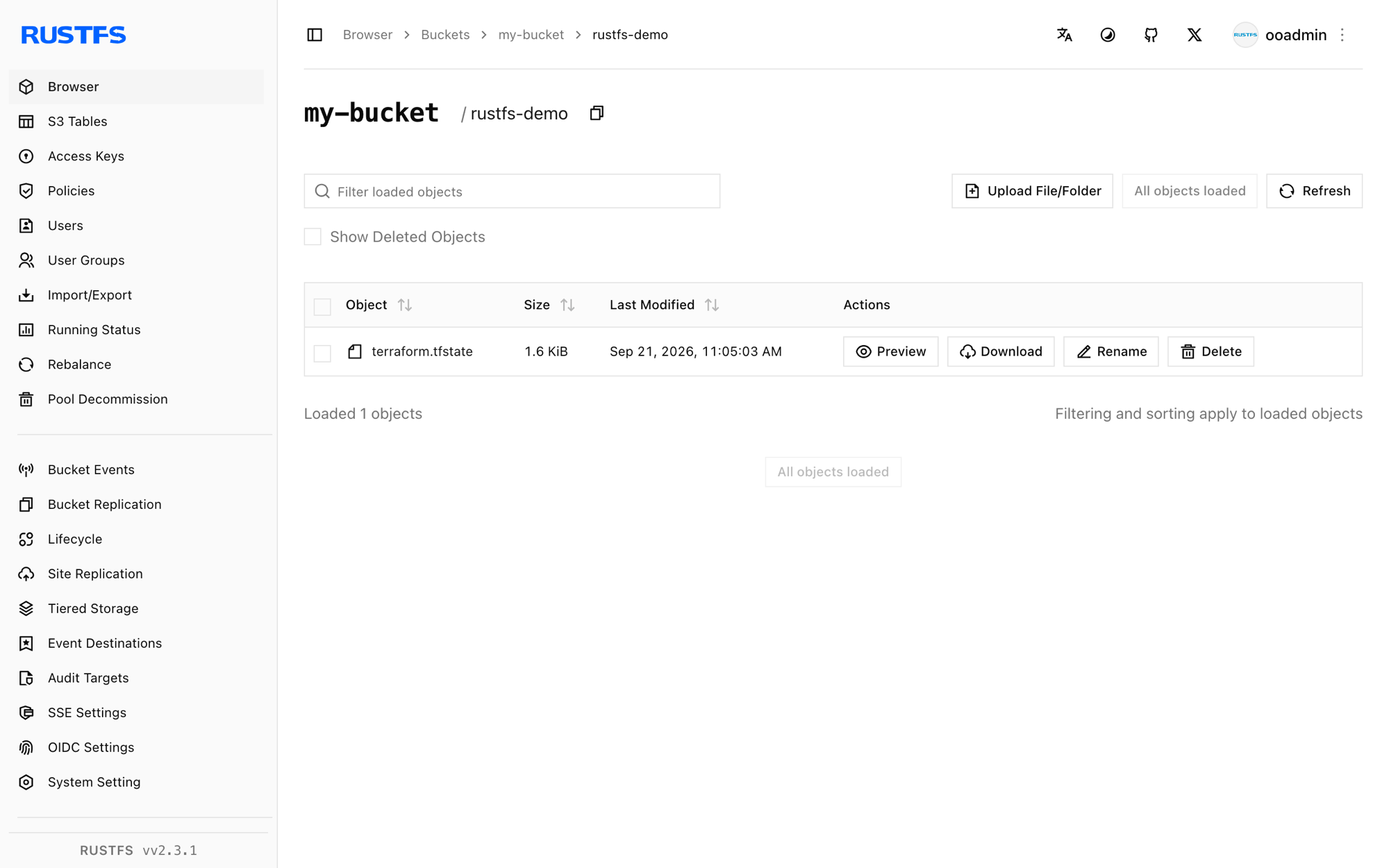Preview terraform.tfstate
The image size is (1389, 868).
tap(890, 351)
